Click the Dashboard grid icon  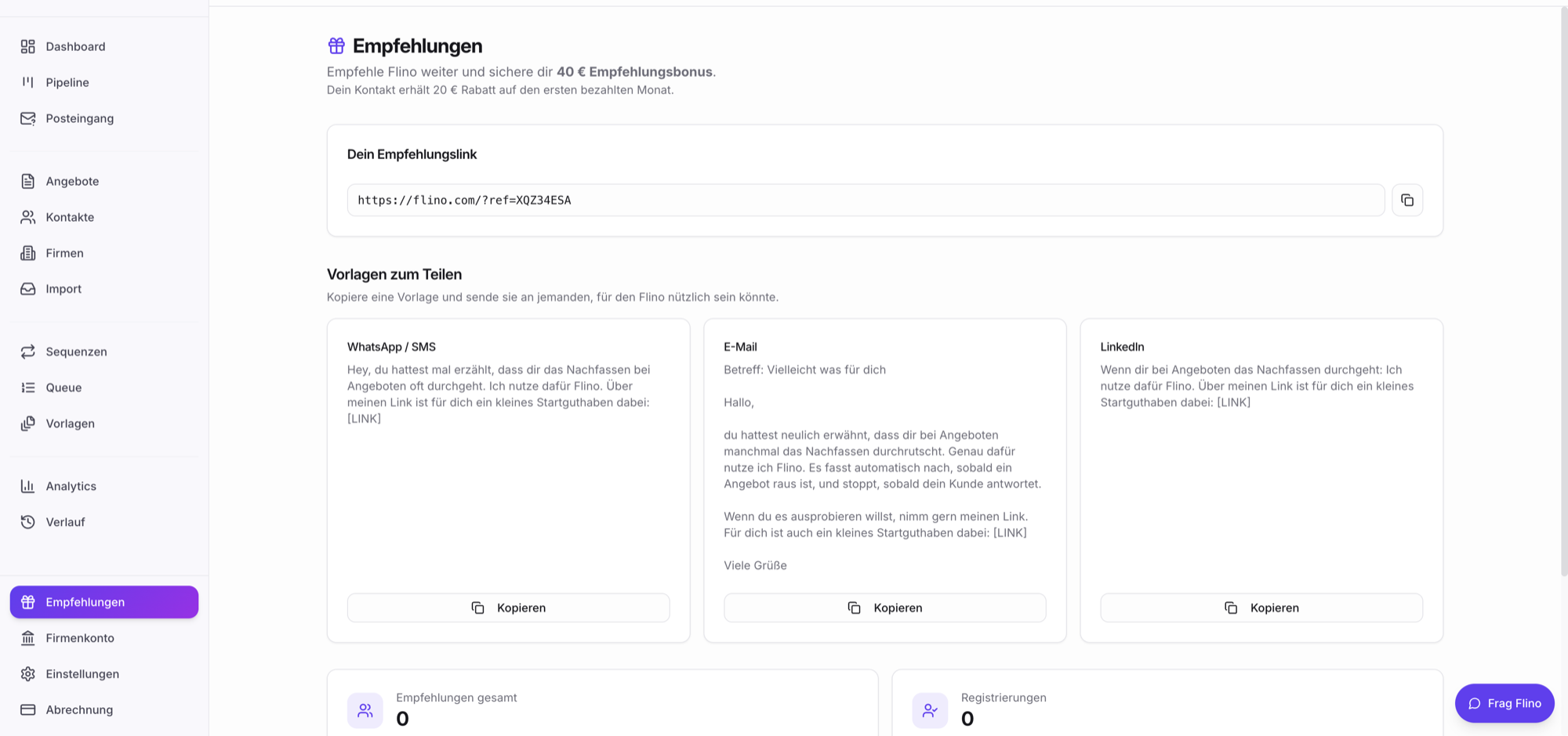point(28,46)
